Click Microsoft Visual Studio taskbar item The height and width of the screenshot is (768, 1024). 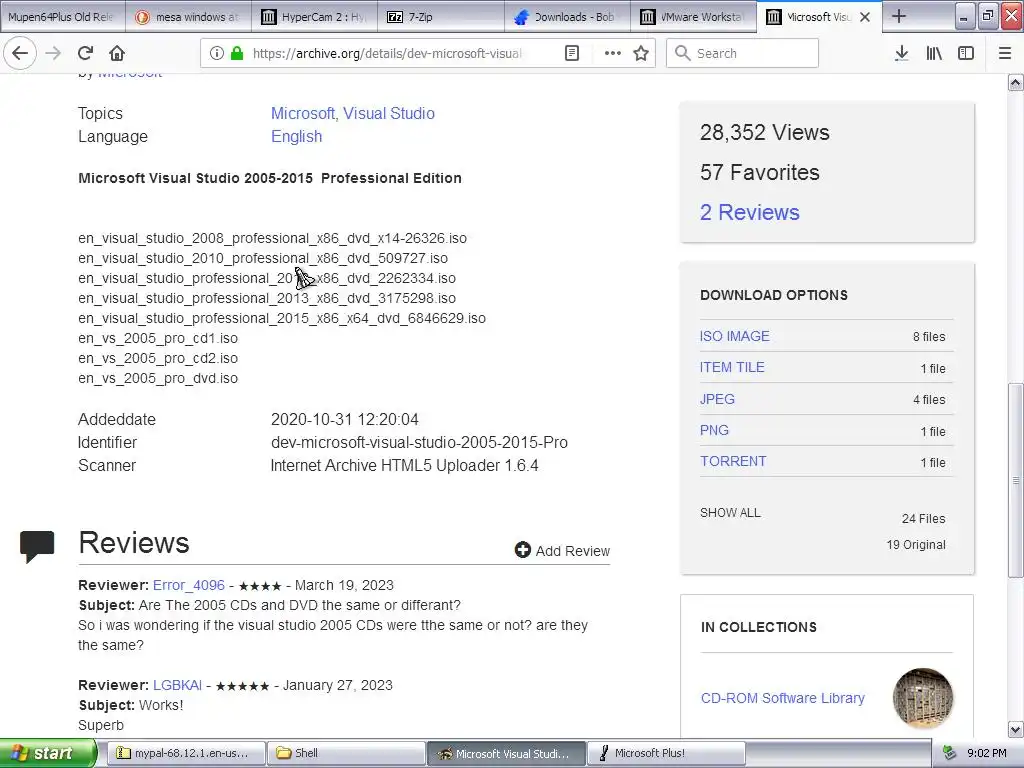506,753
